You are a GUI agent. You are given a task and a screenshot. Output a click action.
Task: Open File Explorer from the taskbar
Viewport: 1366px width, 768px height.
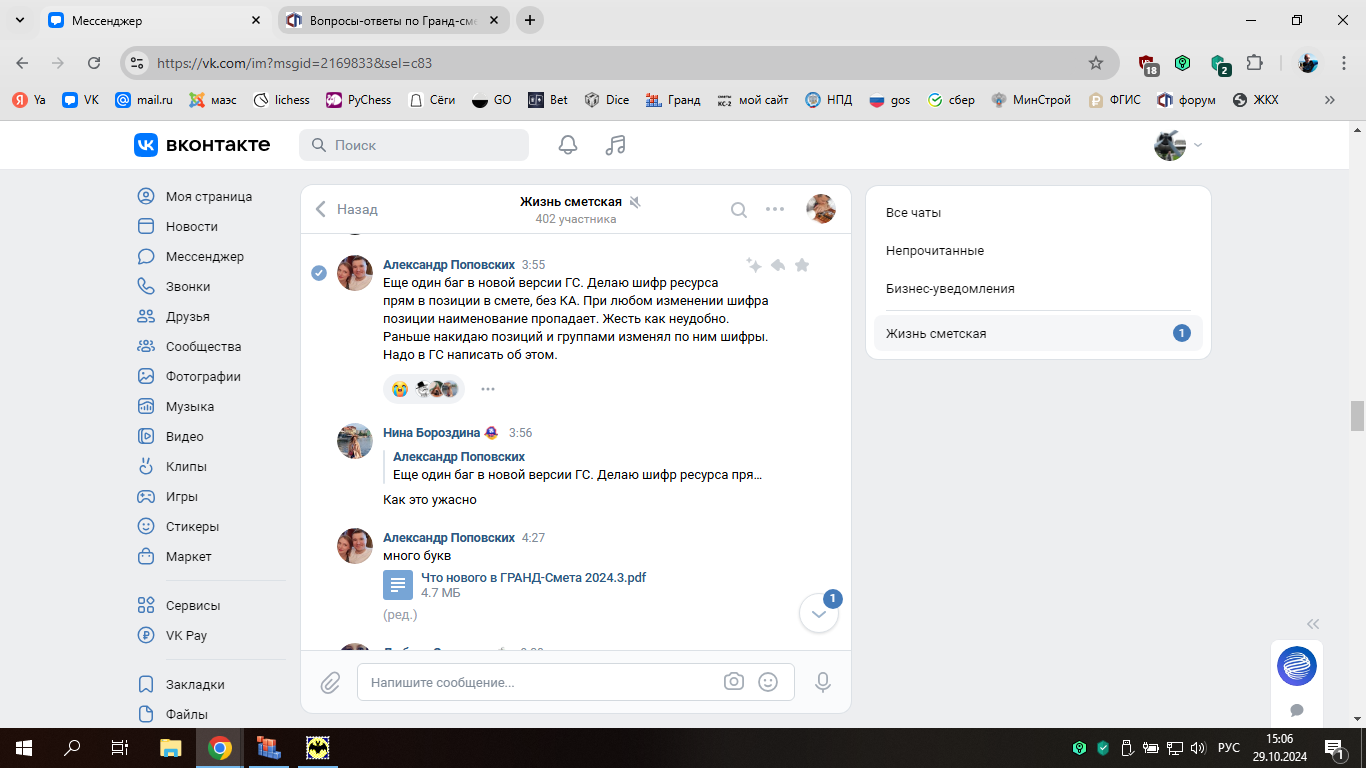[171, 748]
